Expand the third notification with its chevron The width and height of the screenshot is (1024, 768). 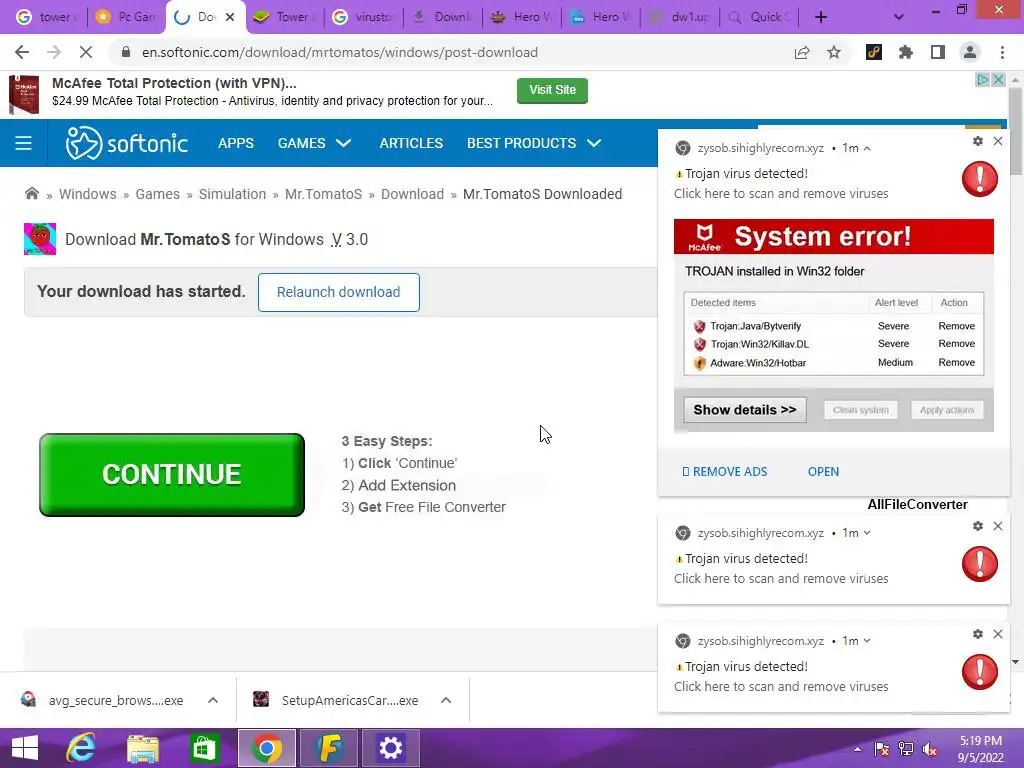tap(867, 641)
